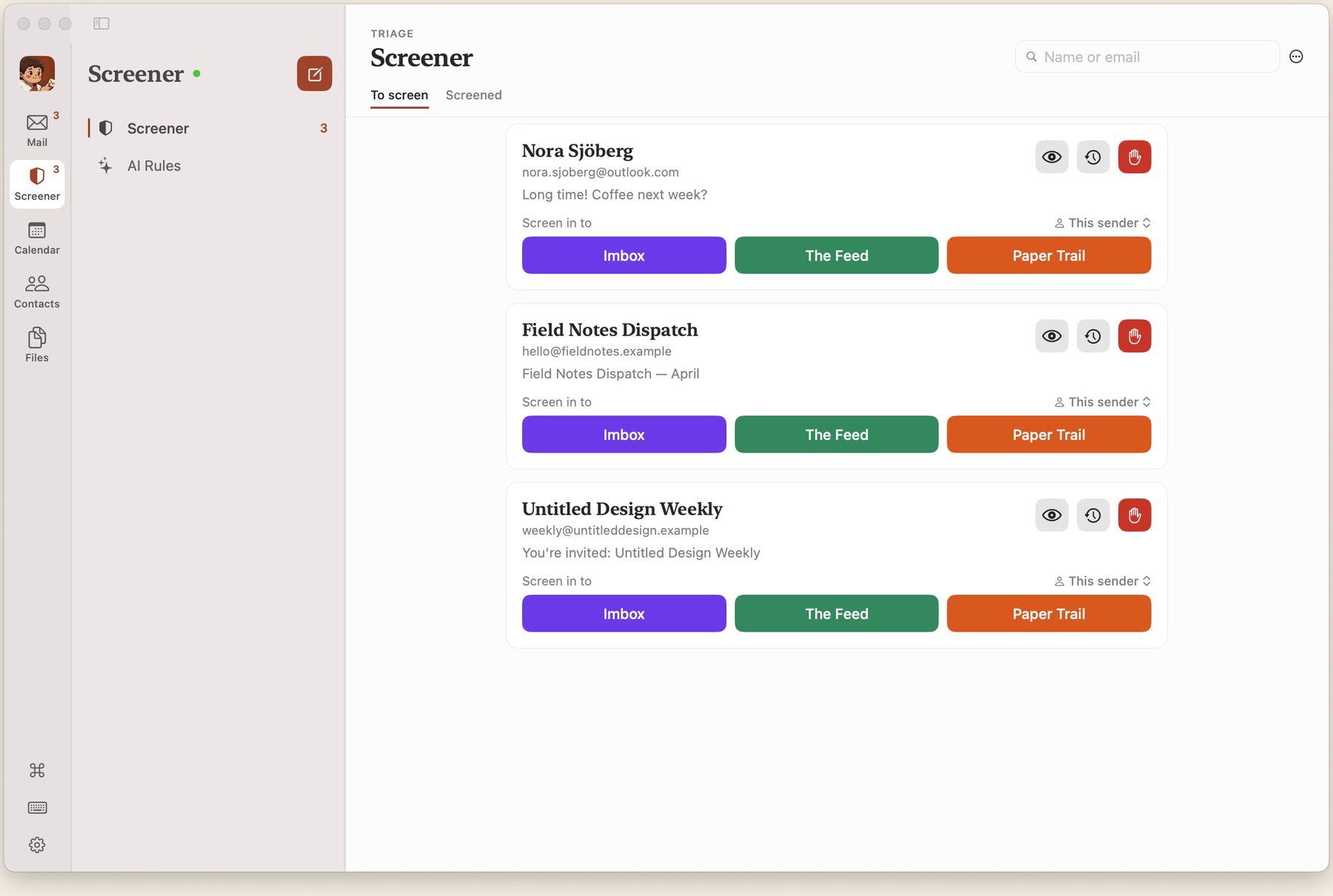Screen Untitled Design Weekly into The Feed

836,614
